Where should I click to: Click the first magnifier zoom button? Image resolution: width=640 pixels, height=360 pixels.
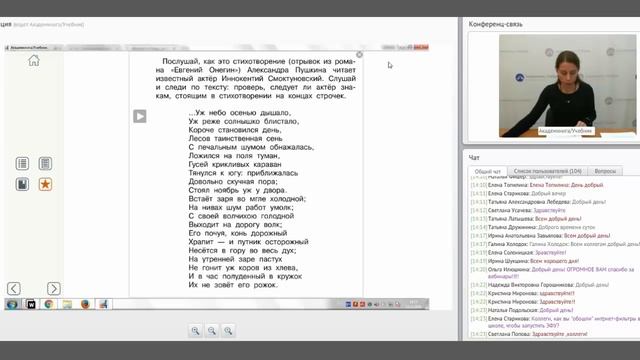[x=196, y=331]
